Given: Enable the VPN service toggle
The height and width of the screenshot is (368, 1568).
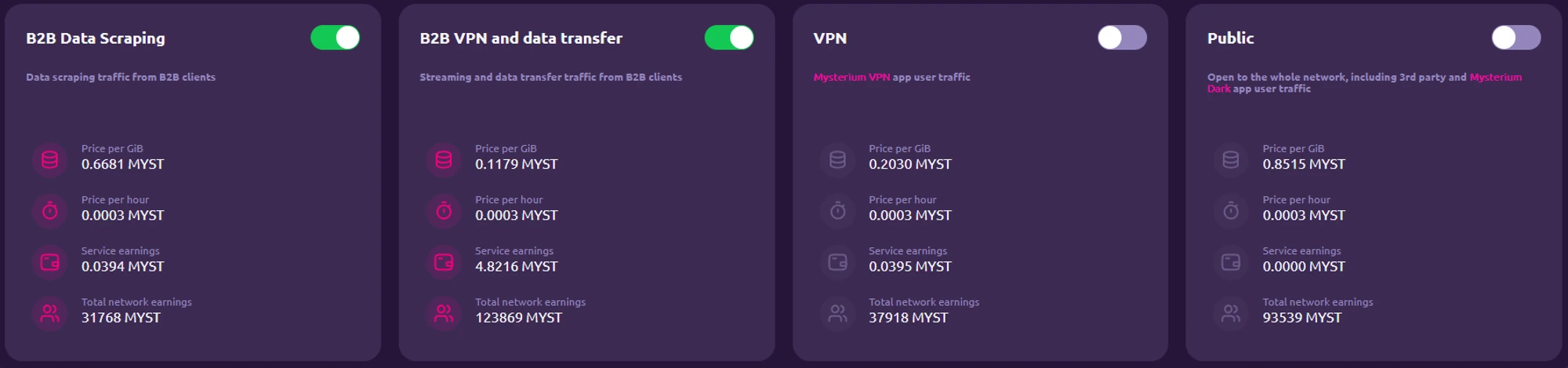Looking at the screenshot, I should [x=1122, y=38].
